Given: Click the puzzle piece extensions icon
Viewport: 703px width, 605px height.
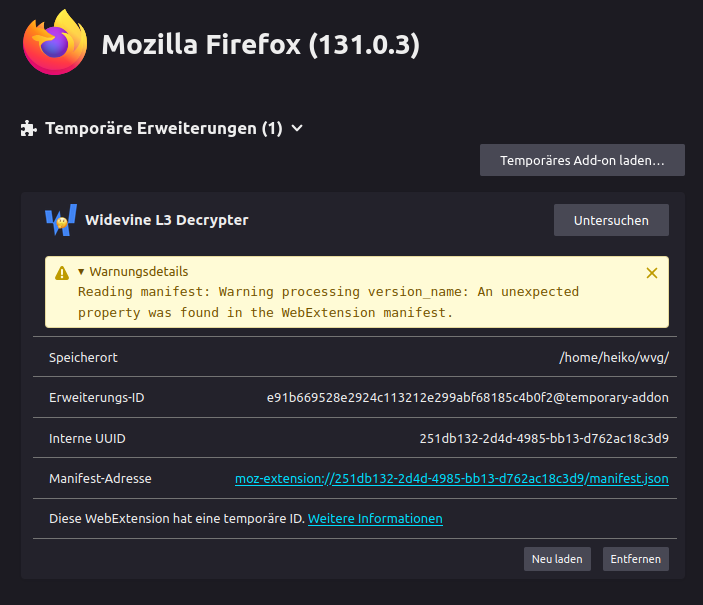Looking at the screenshot, I should pos(29,128).
